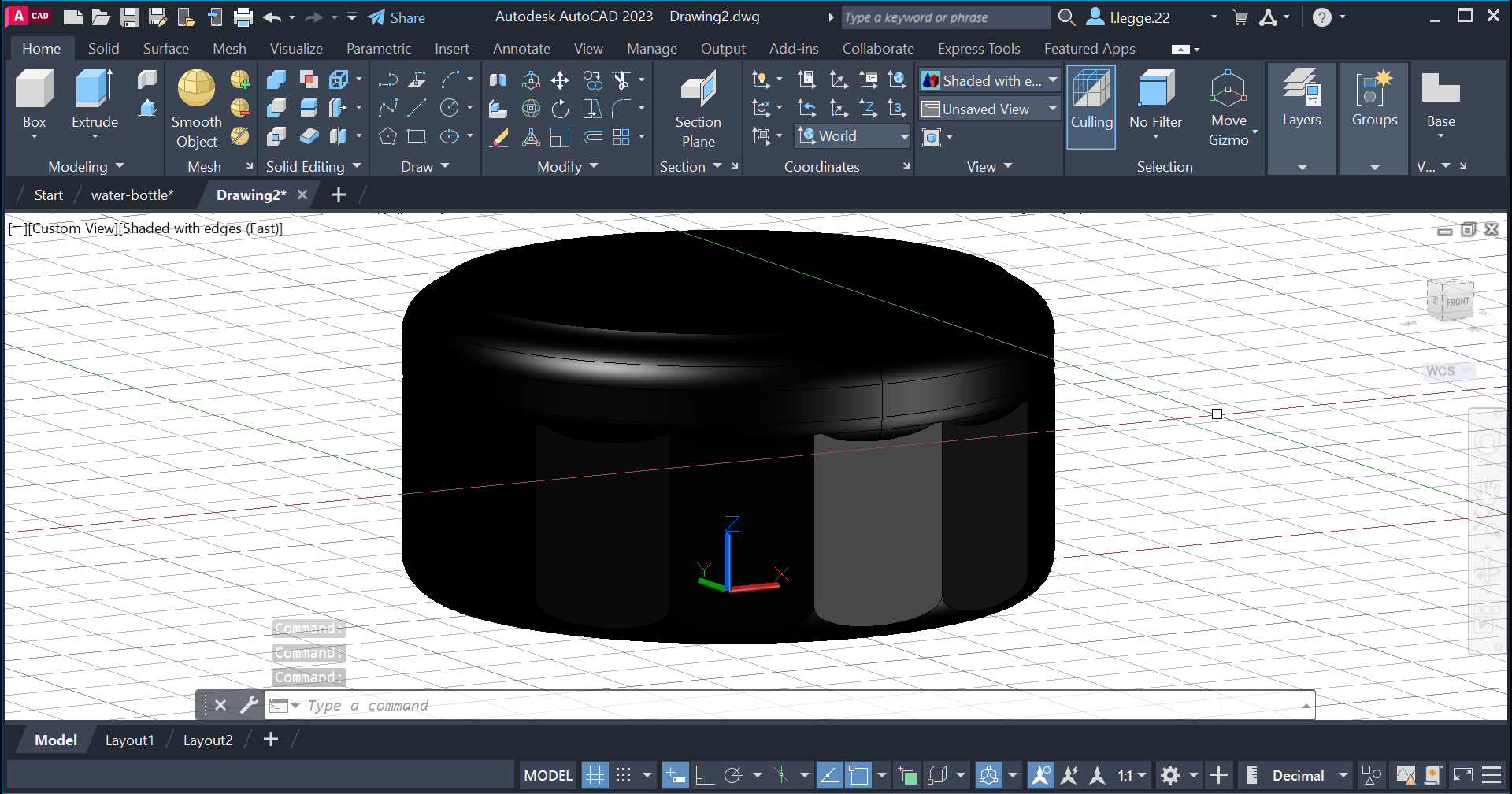Click the Shaded with edges viewport label
This screenshot has width=1512, height=794.
click(201, 228)
